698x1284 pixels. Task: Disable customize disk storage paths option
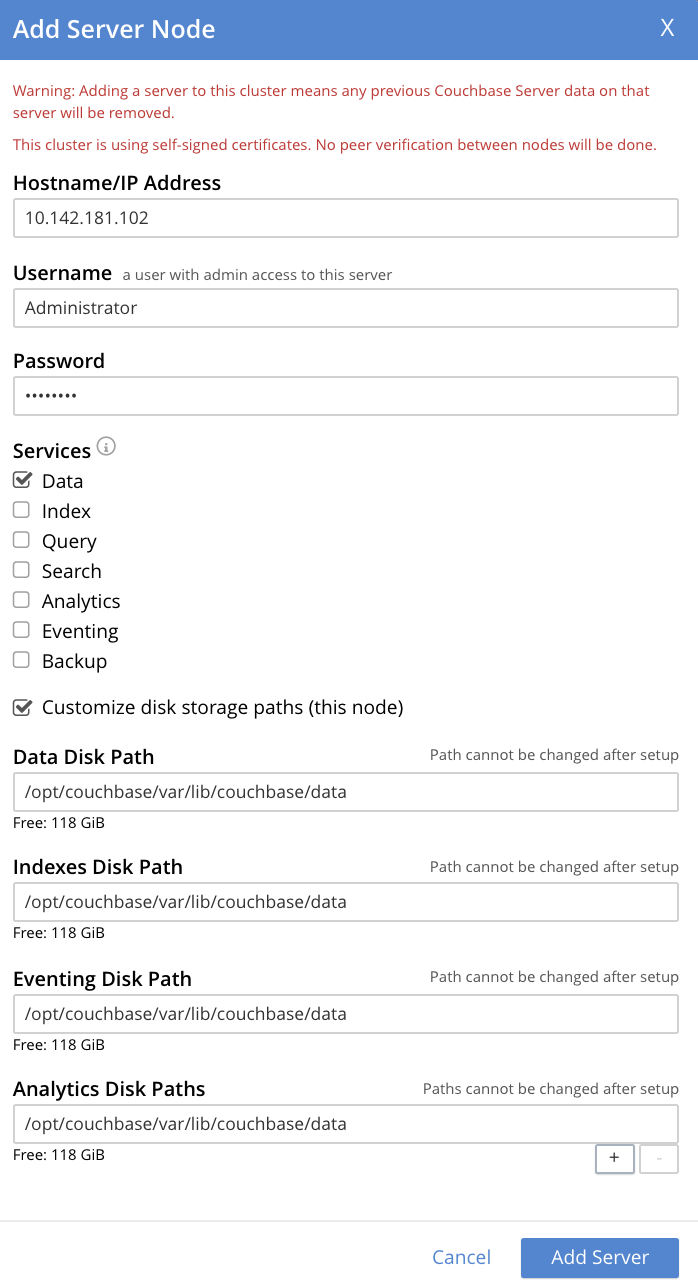click(21, 707)
